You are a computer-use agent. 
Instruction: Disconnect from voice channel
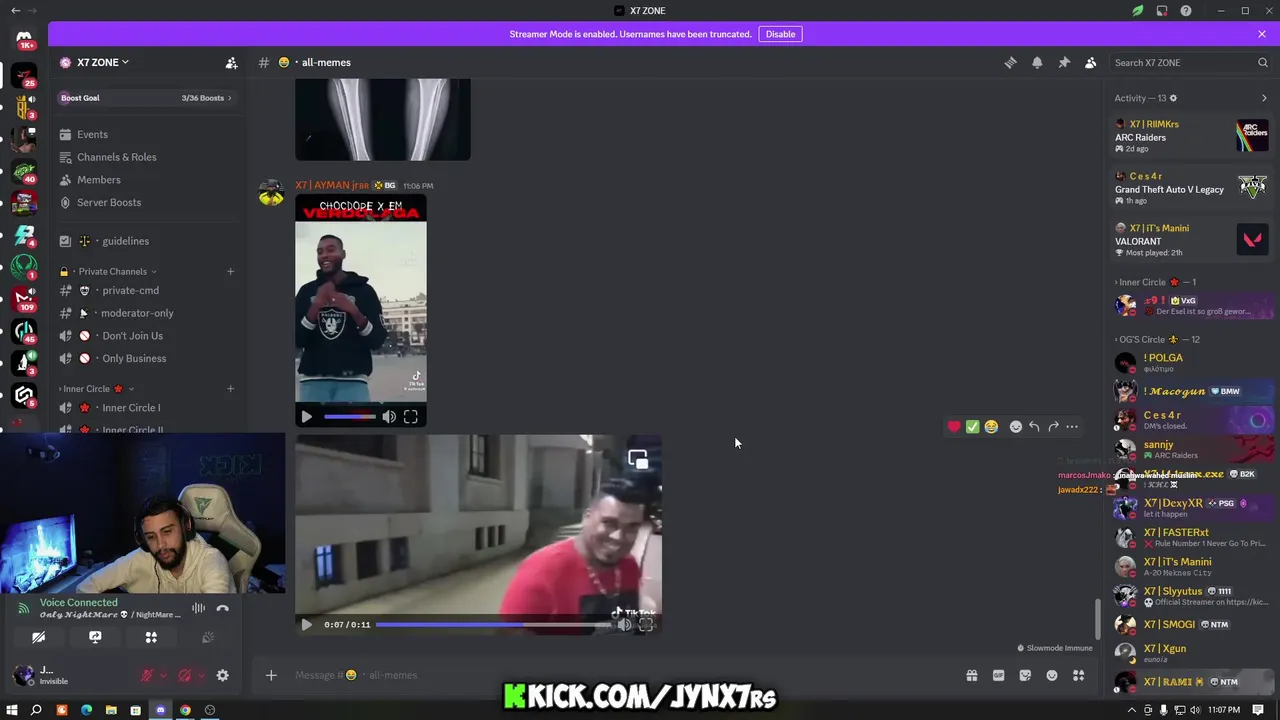pos(223,608)
